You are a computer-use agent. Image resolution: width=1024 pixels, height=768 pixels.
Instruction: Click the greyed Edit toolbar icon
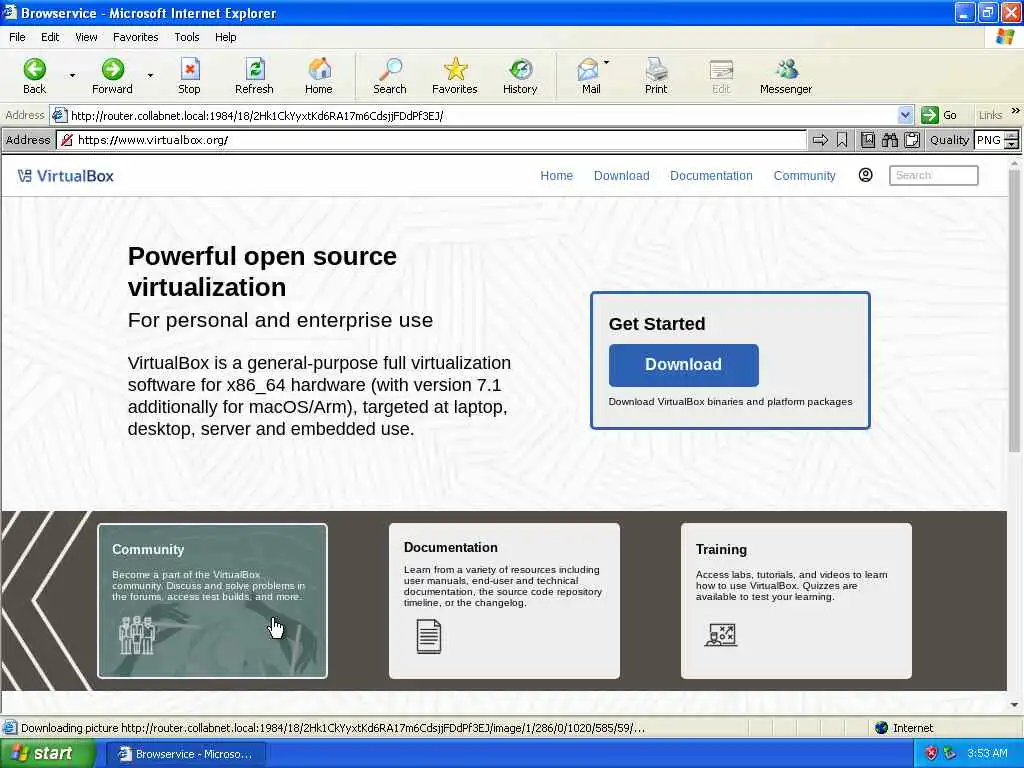click(x=721, y=76)
